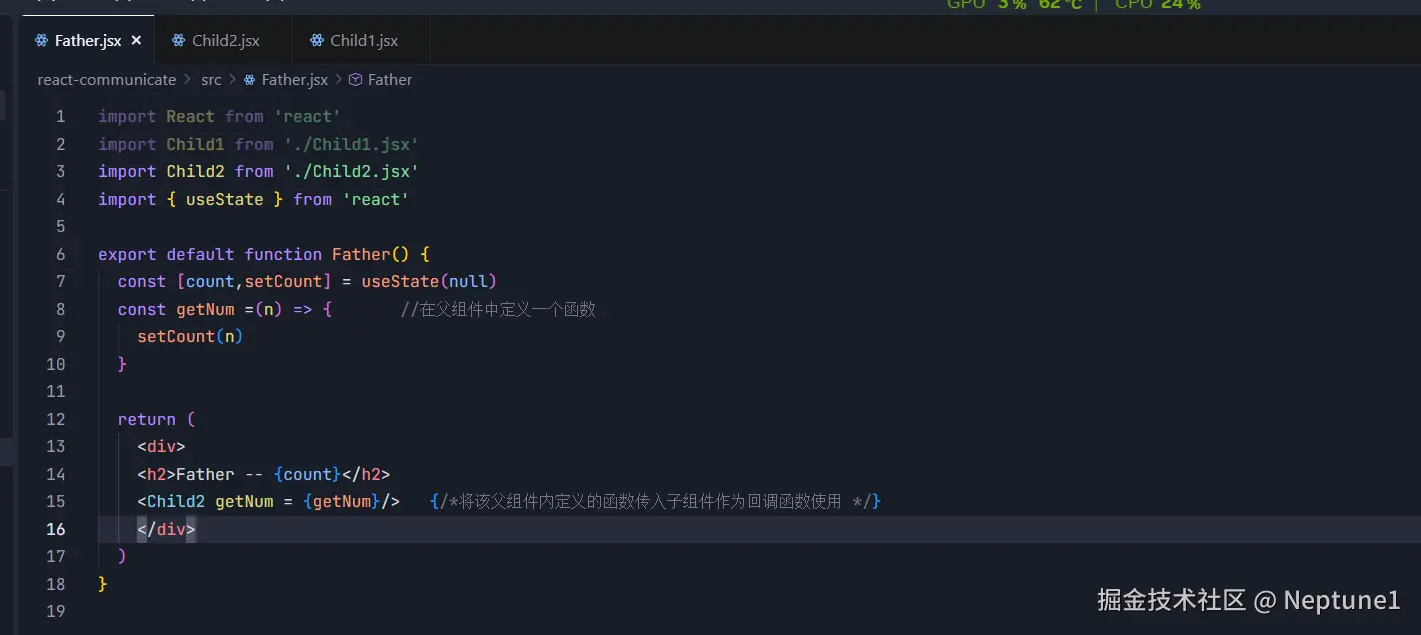The width and height of the screenshot is (1421, 635).
Task: Click line number 12 in the gutter
Action: (56, 419)
